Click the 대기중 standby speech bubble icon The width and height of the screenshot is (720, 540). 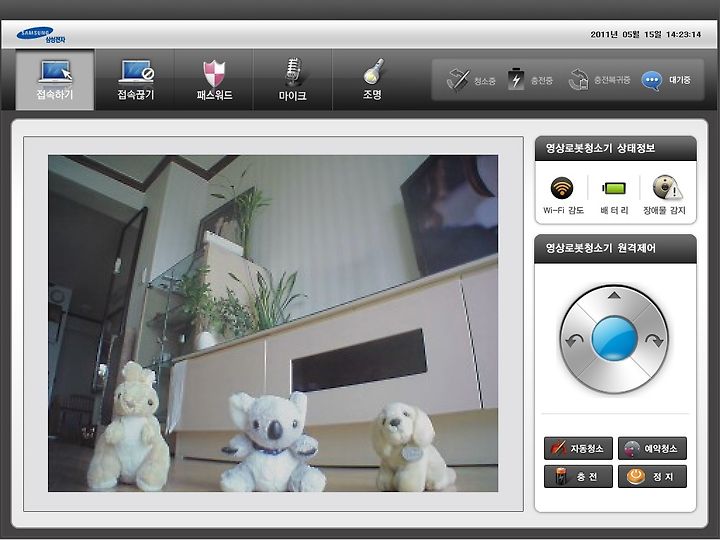(651, 80)
